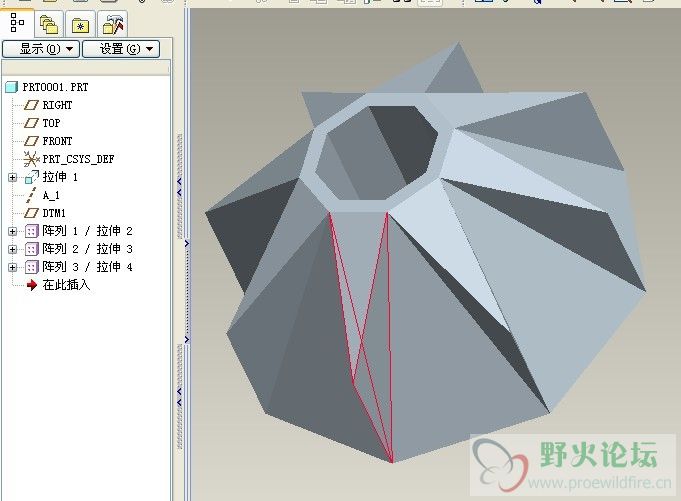Select the A_1 axis
Image resolution: width=681 pixels, height=501 pixels.
pyautogui.click(x=51, y=195)
